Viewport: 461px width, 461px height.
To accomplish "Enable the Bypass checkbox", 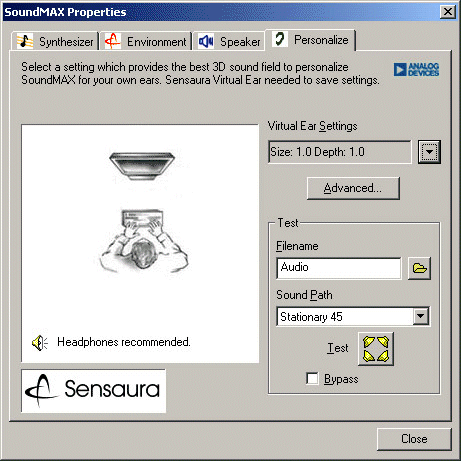I will click(x=312, y=379).
